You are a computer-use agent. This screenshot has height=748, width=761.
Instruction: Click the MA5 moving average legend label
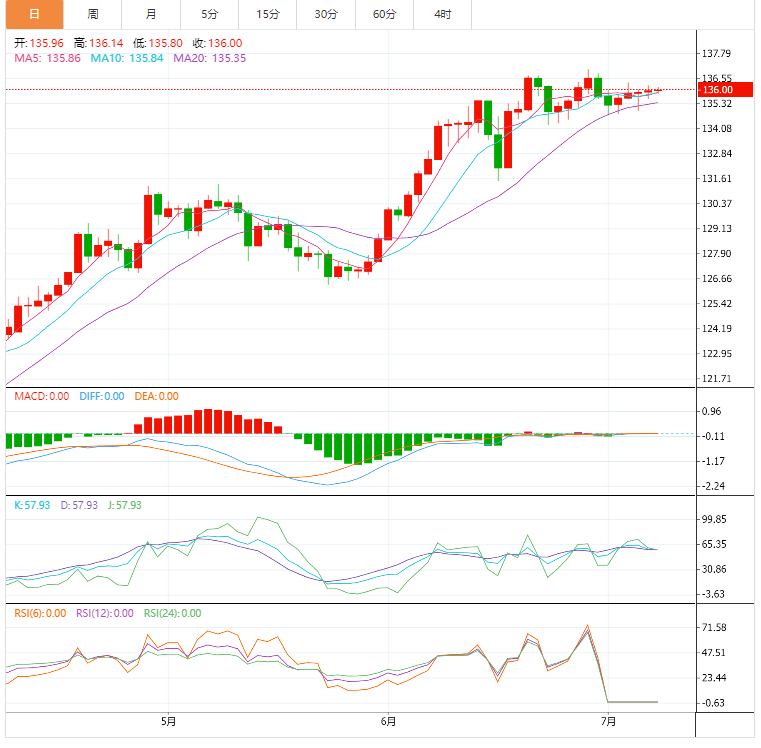(47, 59)
